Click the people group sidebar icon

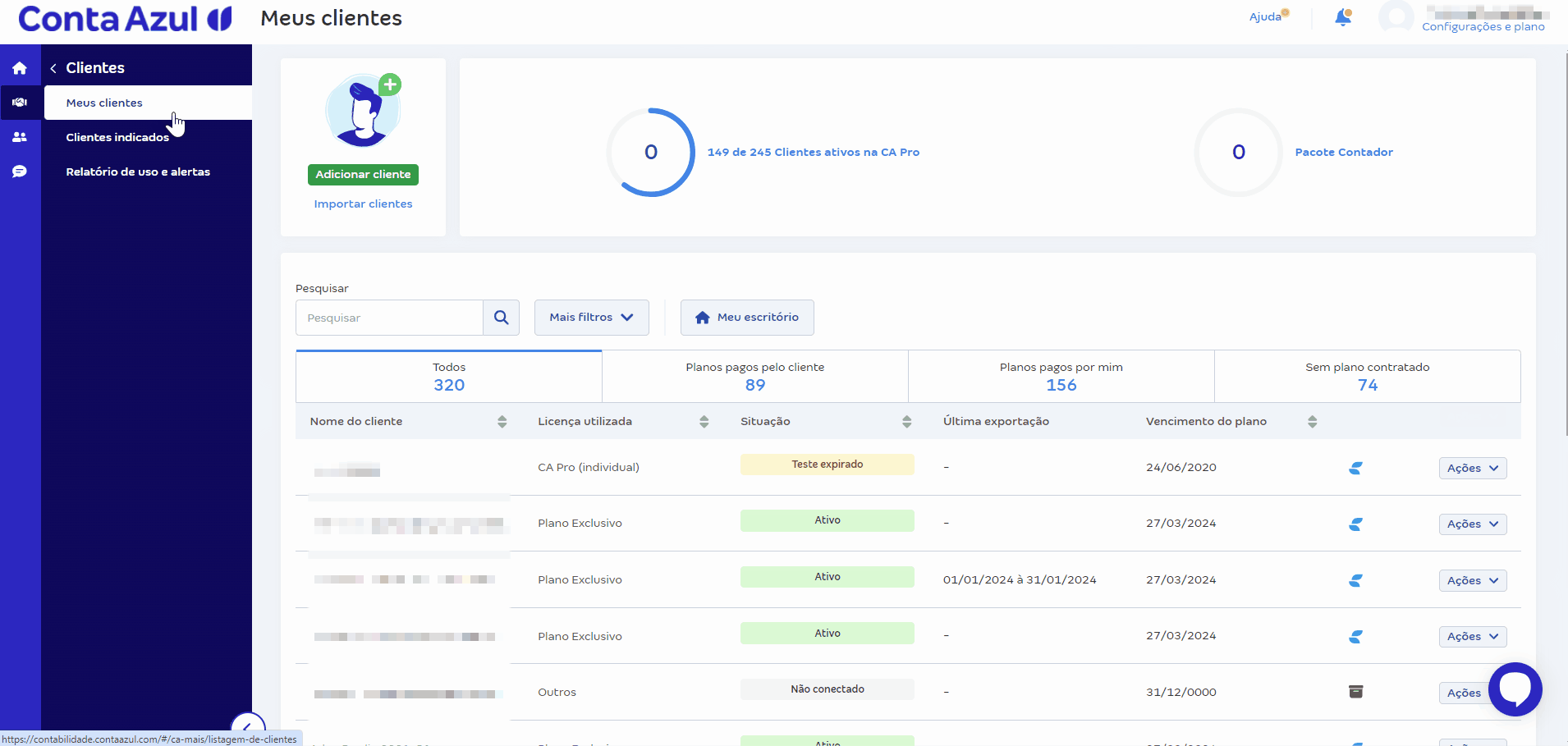click(x=20, y=137)
